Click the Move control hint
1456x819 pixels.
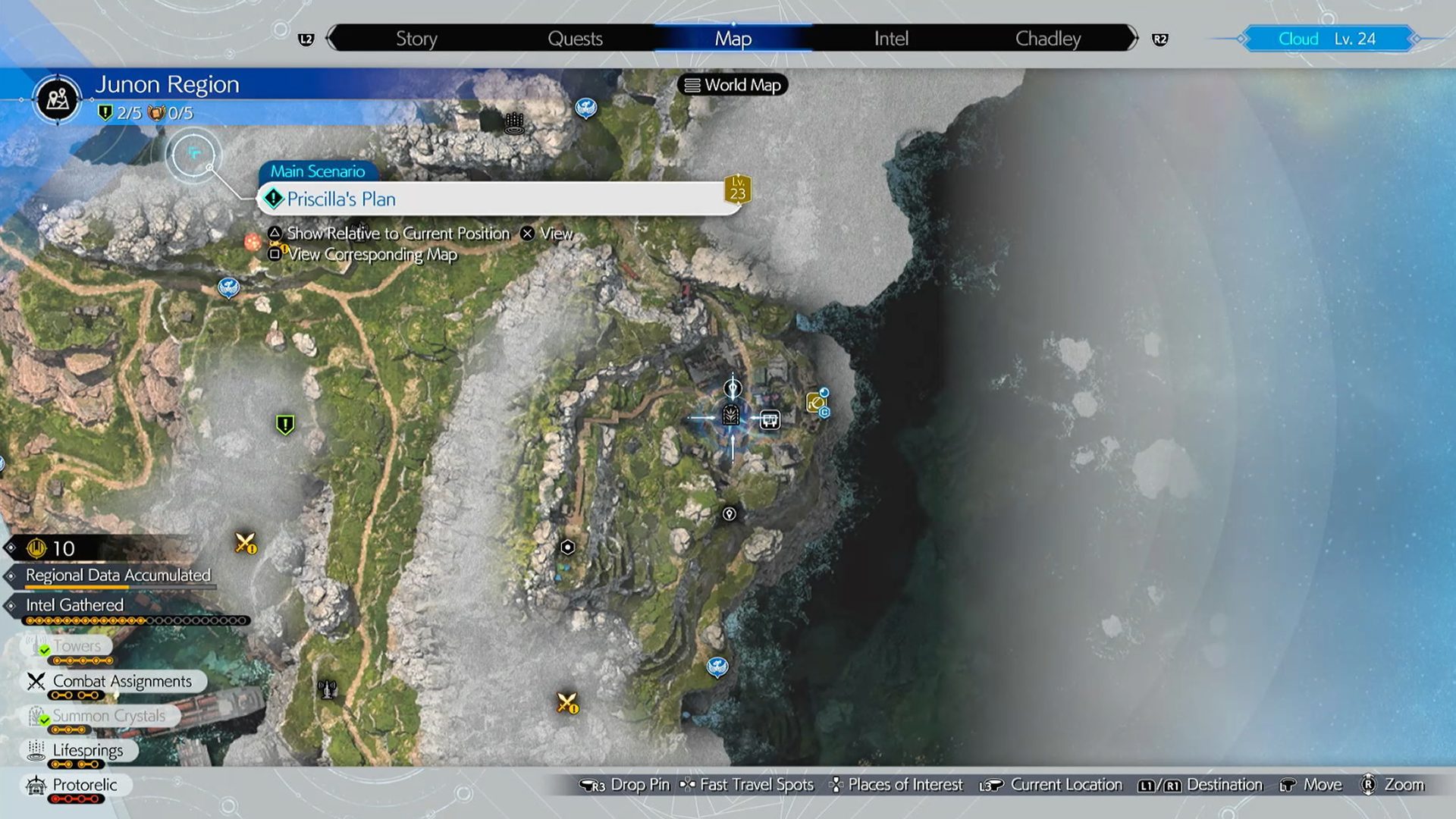point(1310,785)
